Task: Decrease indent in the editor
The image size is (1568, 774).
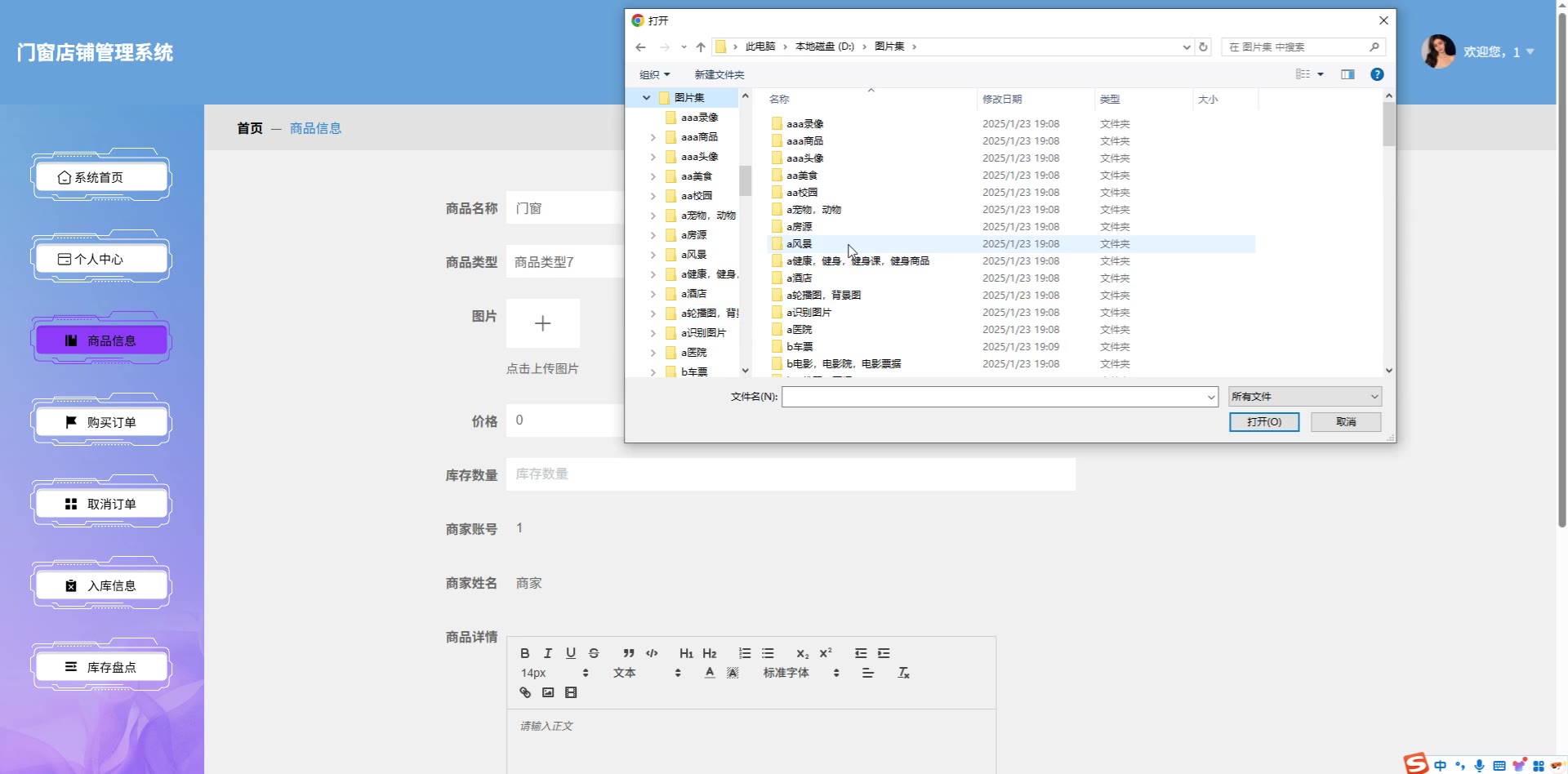Action: 861,653
